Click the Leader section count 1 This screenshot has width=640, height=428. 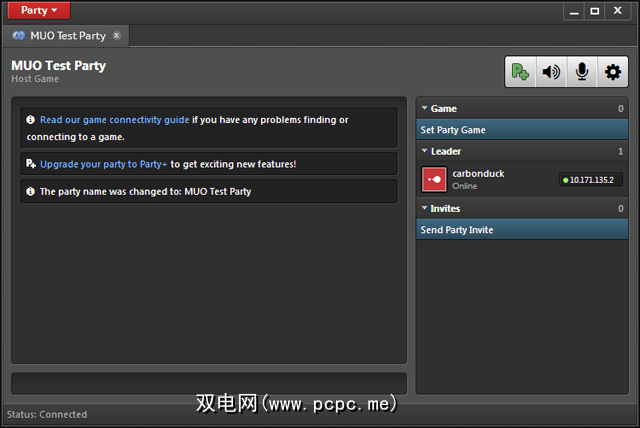click(620, 151)
